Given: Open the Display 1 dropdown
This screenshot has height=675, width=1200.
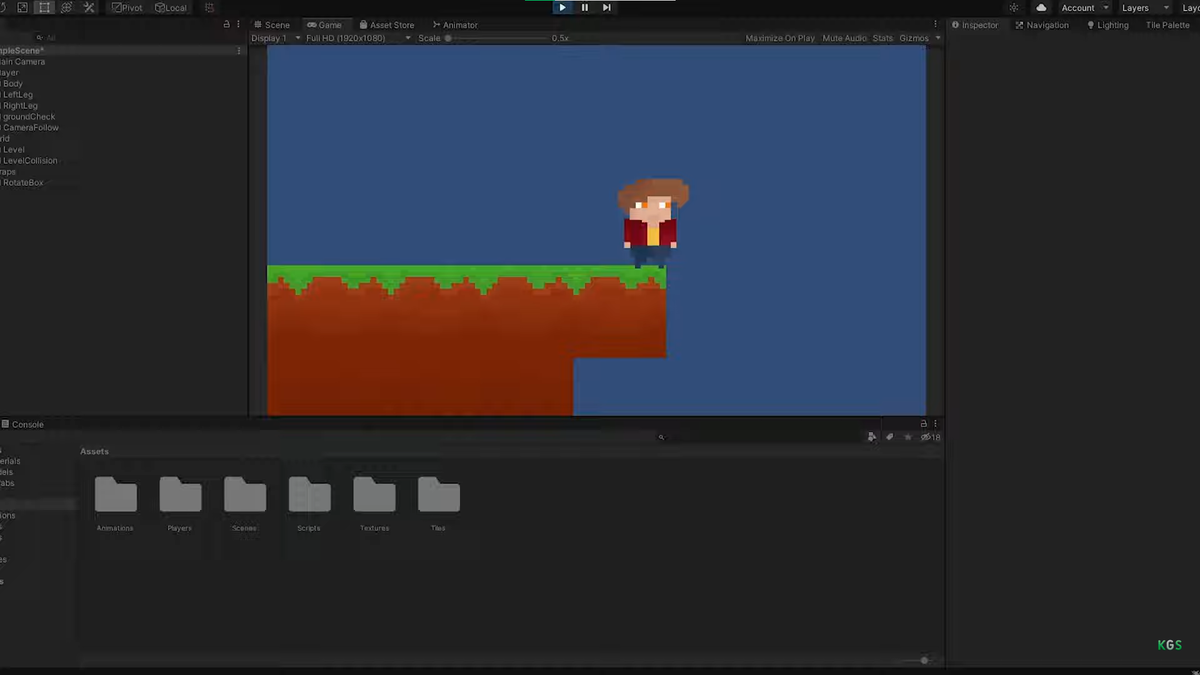Looking at the screenshot, I should click(272, 38).
